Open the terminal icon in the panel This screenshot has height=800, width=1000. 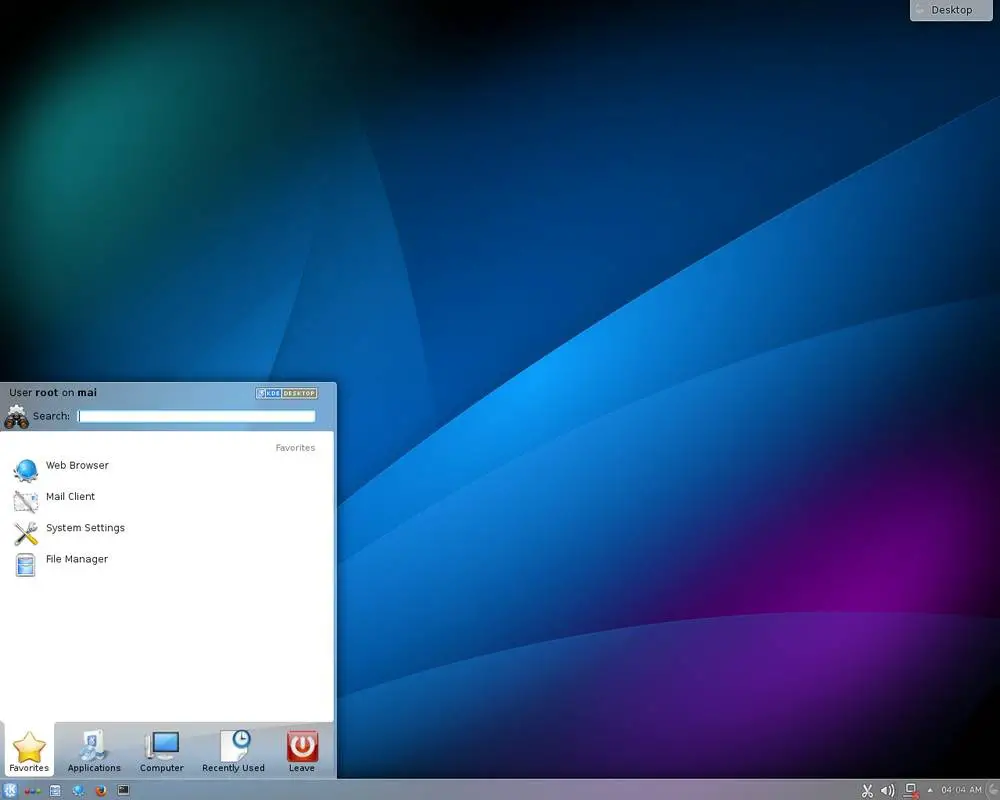(x=124, y=790)
